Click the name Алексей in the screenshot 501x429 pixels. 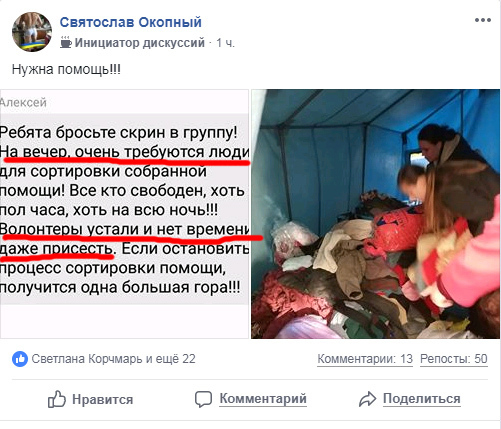[23, 102]
